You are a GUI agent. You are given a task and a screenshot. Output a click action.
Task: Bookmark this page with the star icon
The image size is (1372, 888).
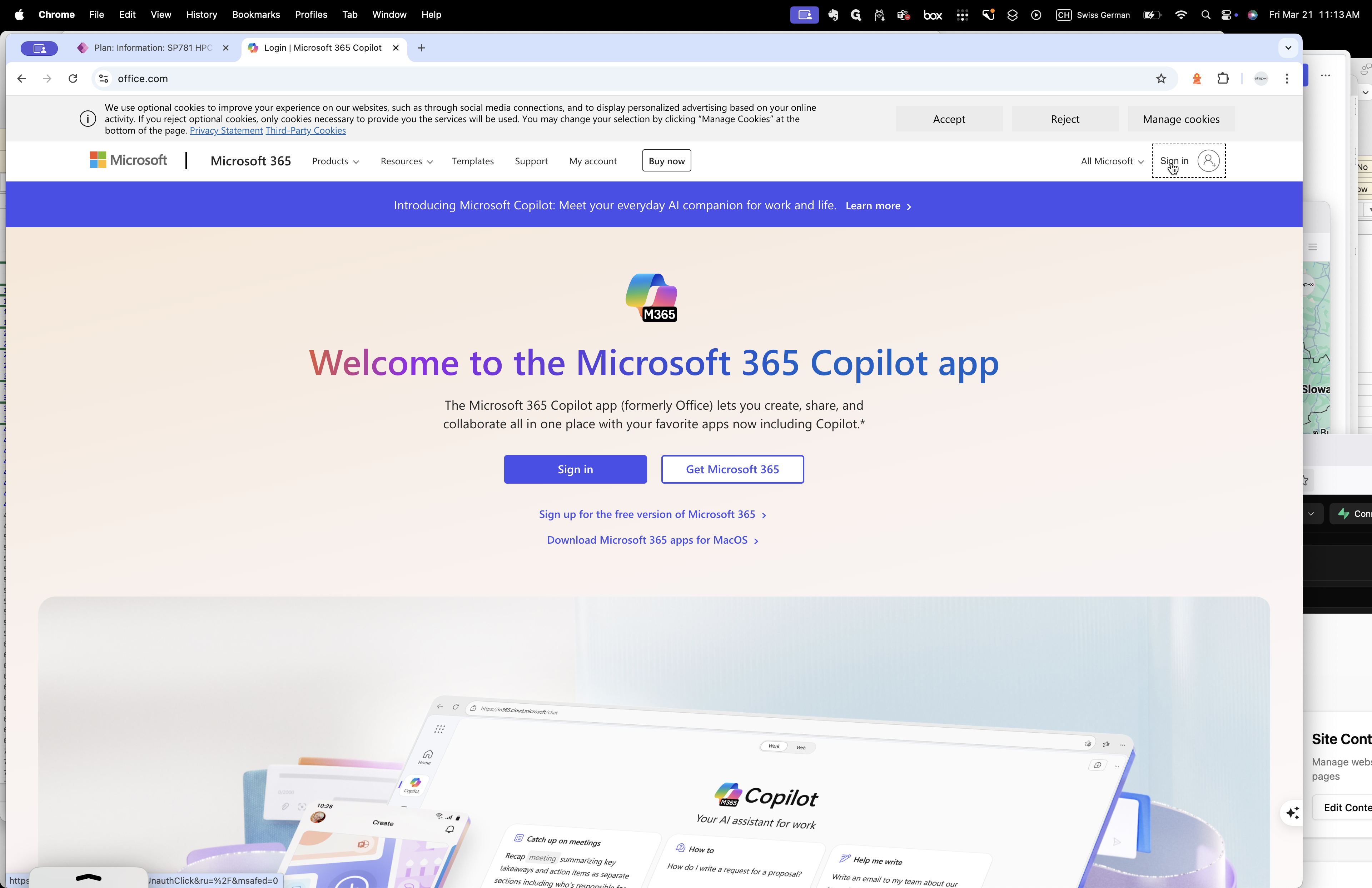point(1161,78)
